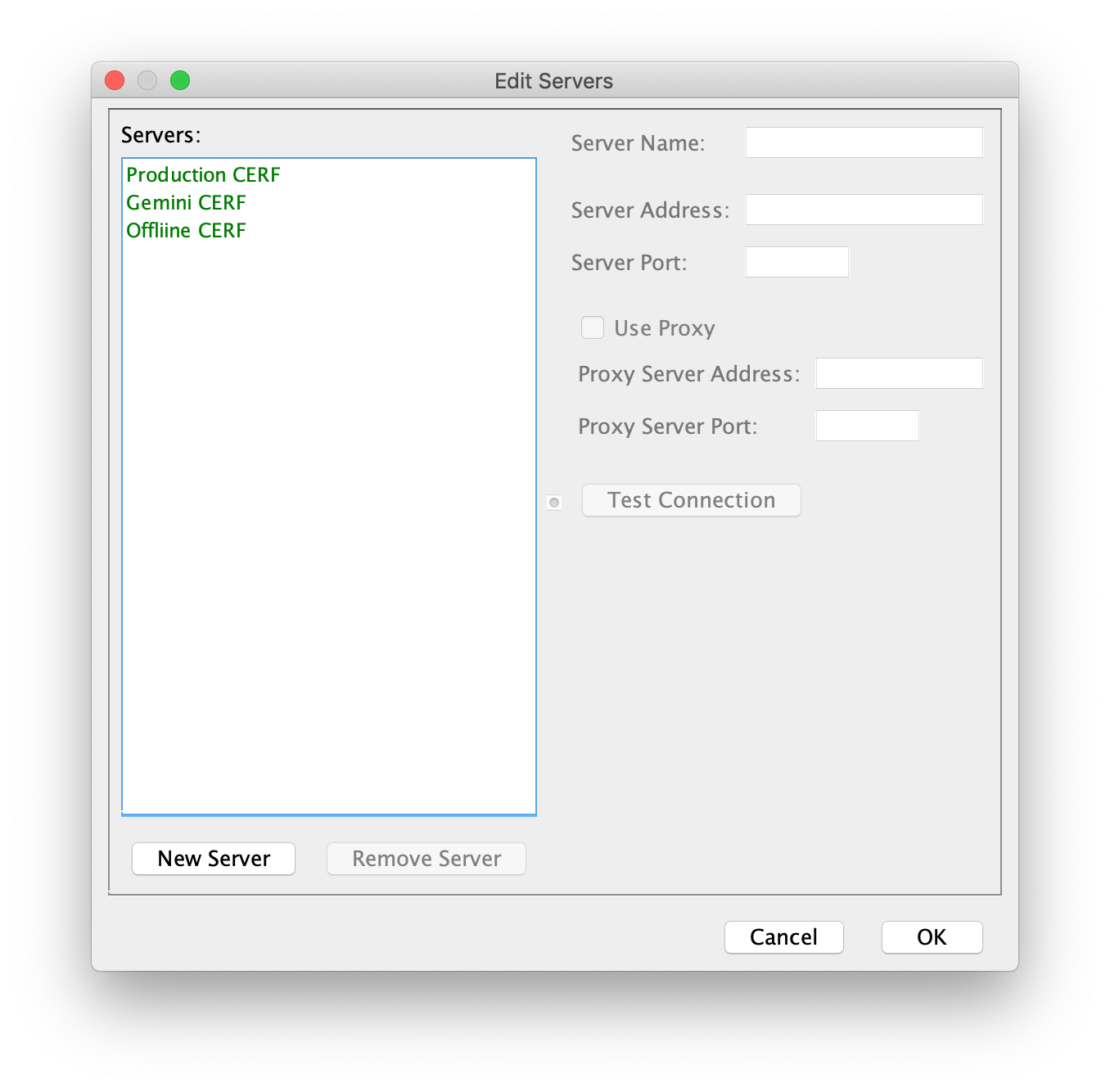Click the Proxy Server Port field

[x=867, y=426]
